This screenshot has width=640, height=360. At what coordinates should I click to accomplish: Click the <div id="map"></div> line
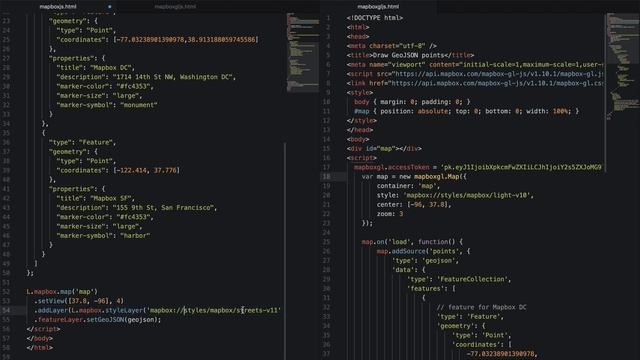point(384,149)
